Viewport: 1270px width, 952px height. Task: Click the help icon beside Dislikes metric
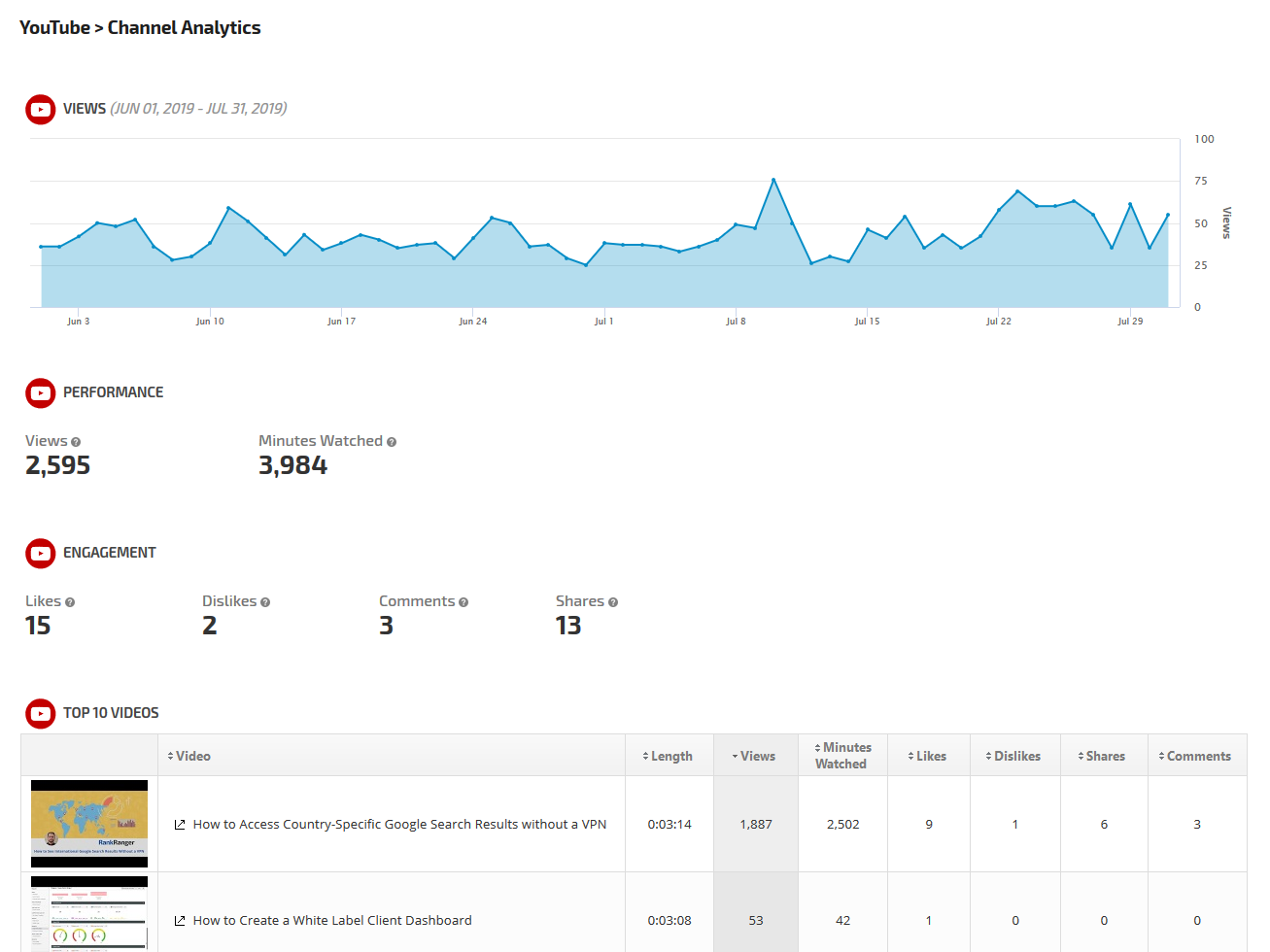pos(265,602)
